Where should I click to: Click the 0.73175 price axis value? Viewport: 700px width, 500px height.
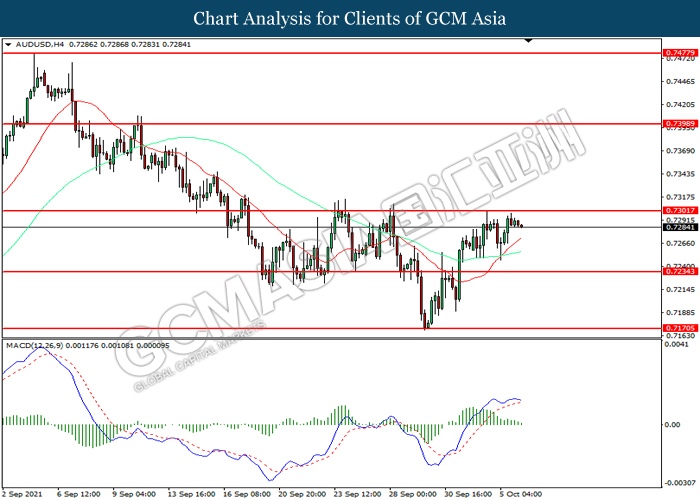point(680,197)
